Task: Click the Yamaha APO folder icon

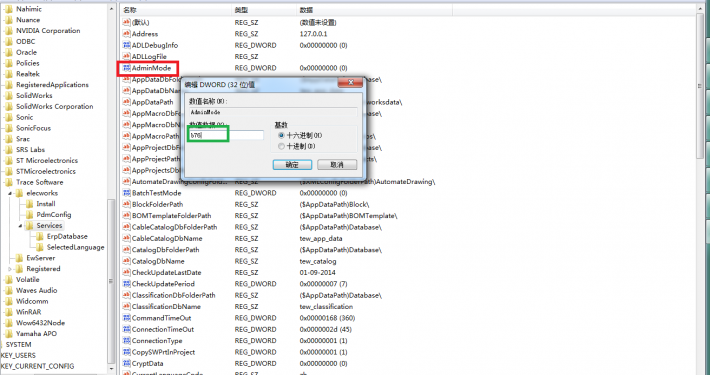Action: (9, 334)
